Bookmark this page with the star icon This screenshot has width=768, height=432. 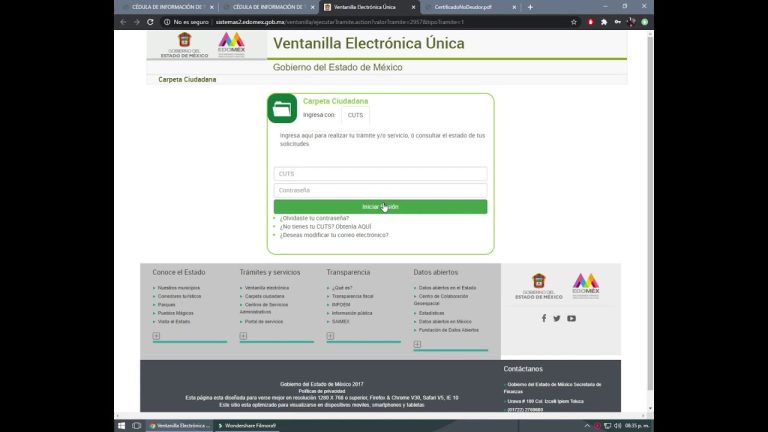point(574,22)
